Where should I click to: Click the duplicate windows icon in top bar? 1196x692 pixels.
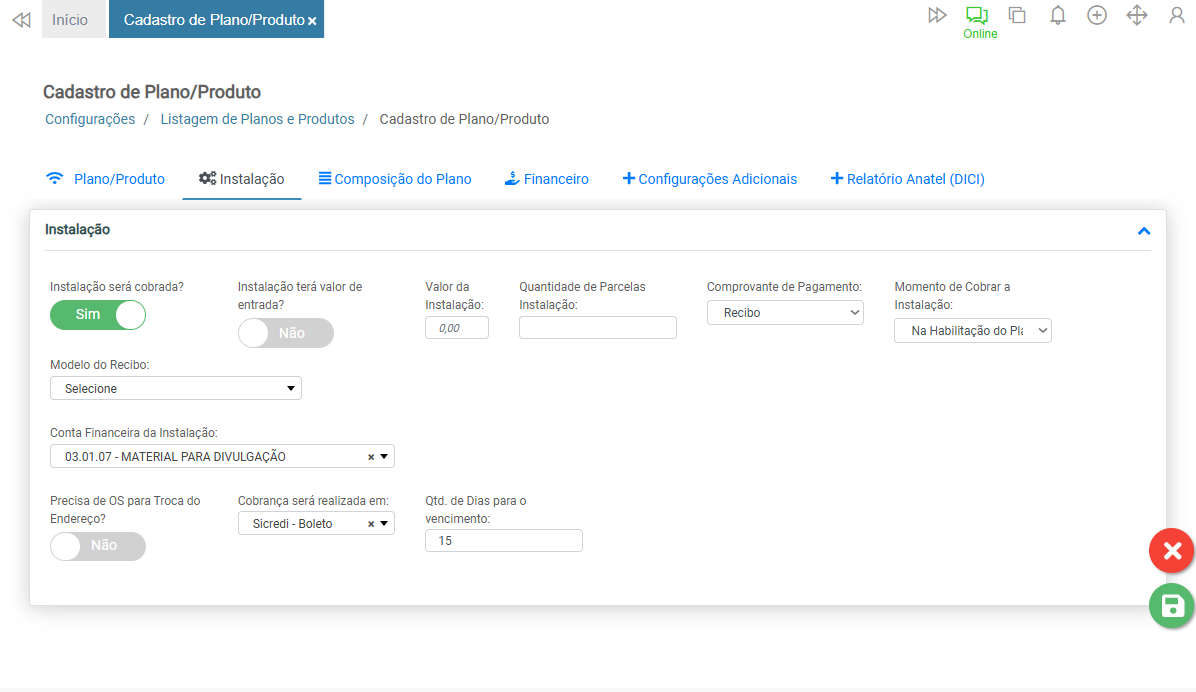tap(1017, 16)
